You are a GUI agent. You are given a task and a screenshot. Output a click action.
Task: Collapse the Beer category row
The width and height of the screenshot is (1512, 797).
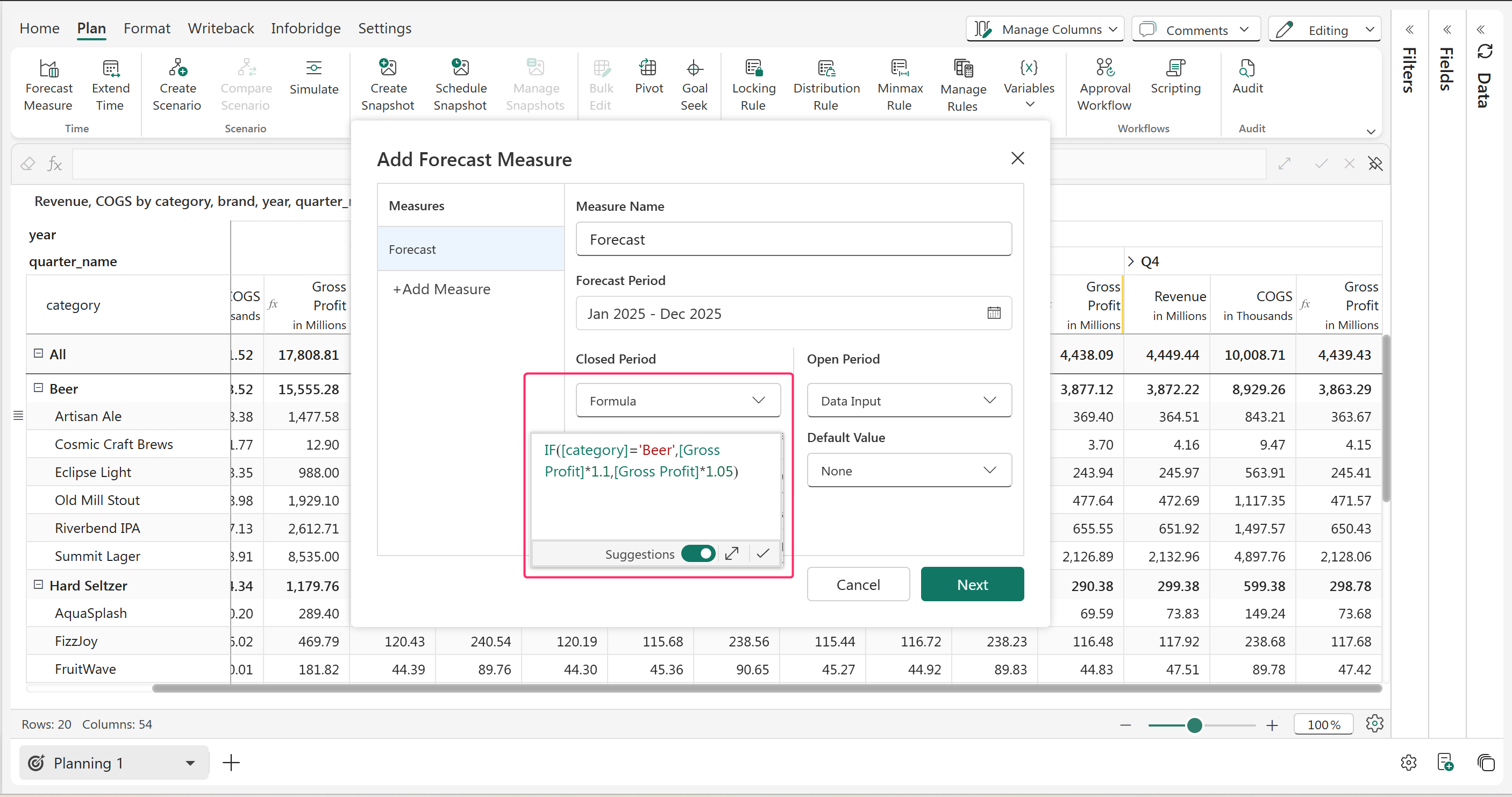click(39, 388)
